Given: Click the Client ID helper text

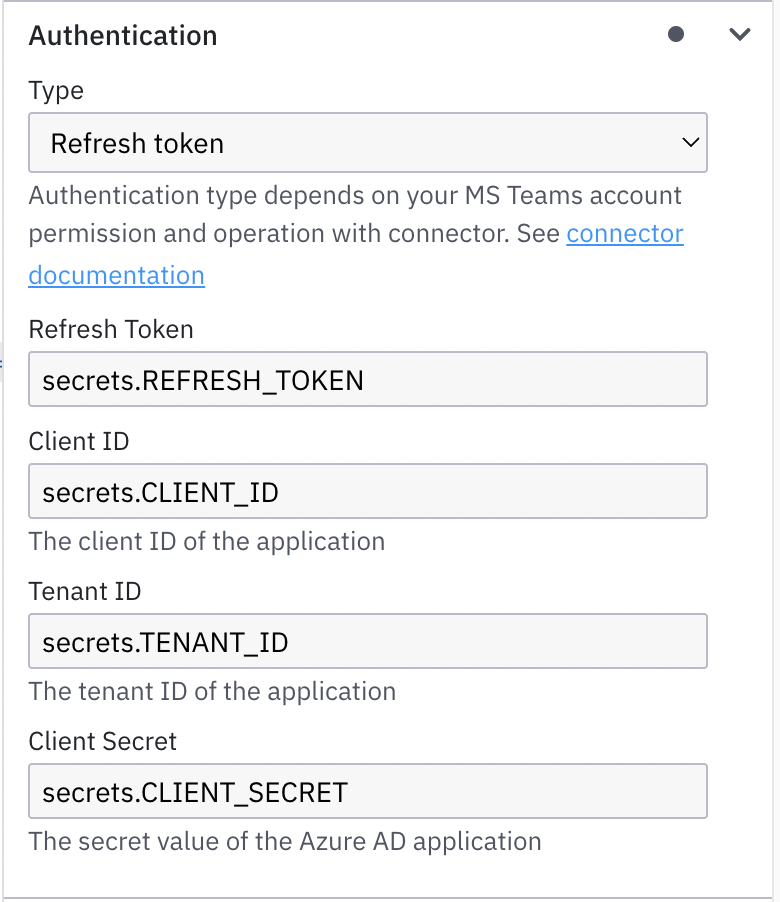Looking at the screenshot, I should pos(206,541).
